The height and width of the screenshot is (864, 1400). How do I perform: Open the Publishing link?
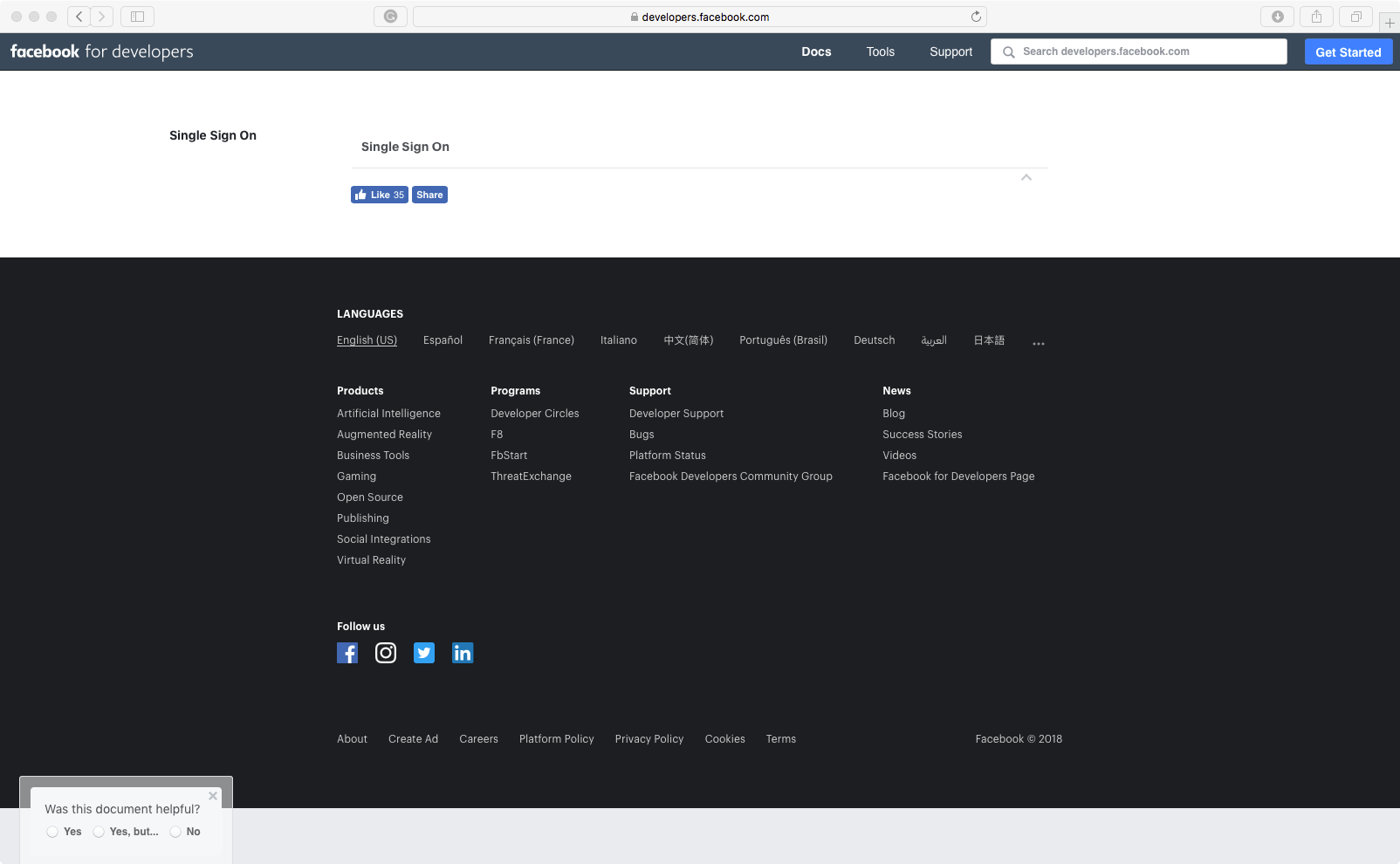point(363,518)
